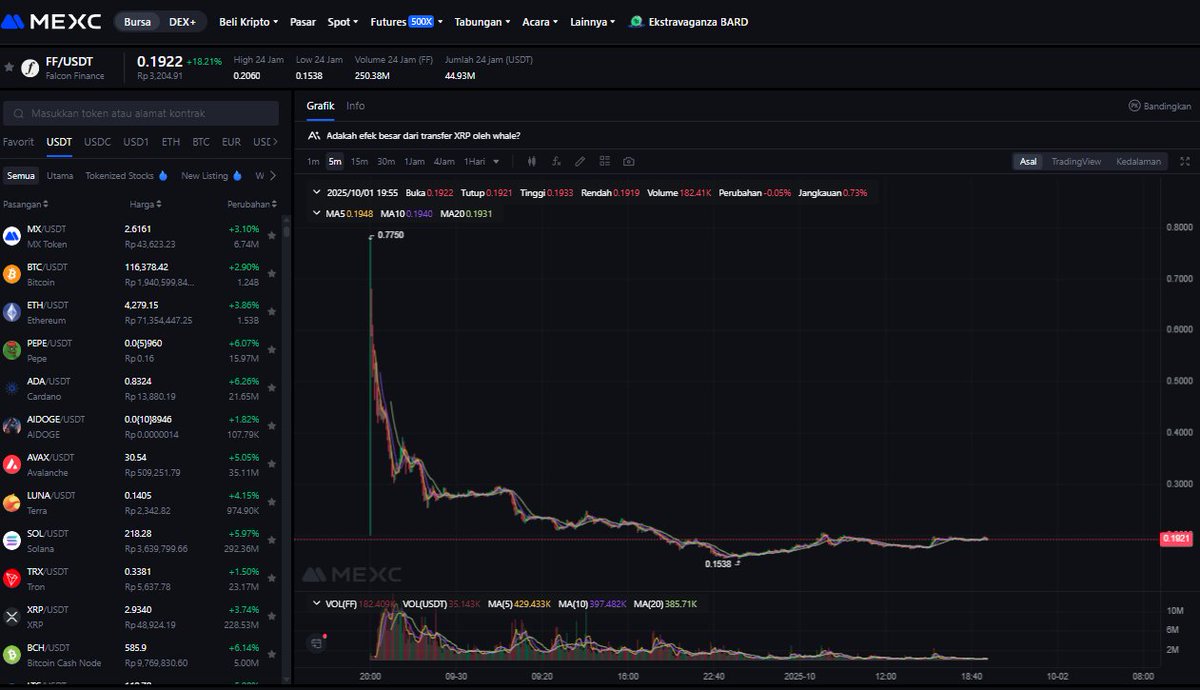Click the Bitcoin coin icon
This screenshot has height=690, width=1200.
point(12,274)
